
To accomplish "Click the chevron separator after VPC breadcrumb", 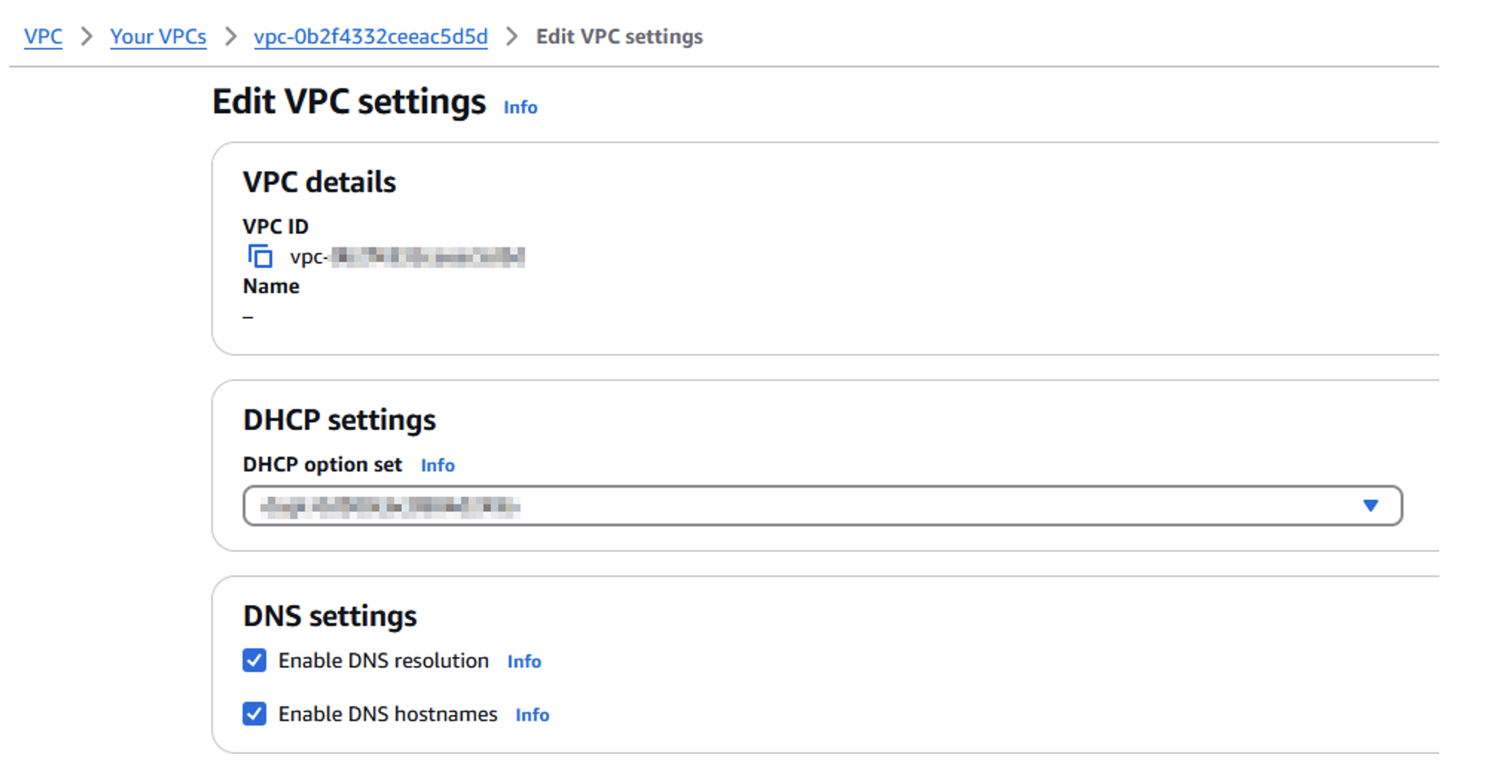I will 87,37.
